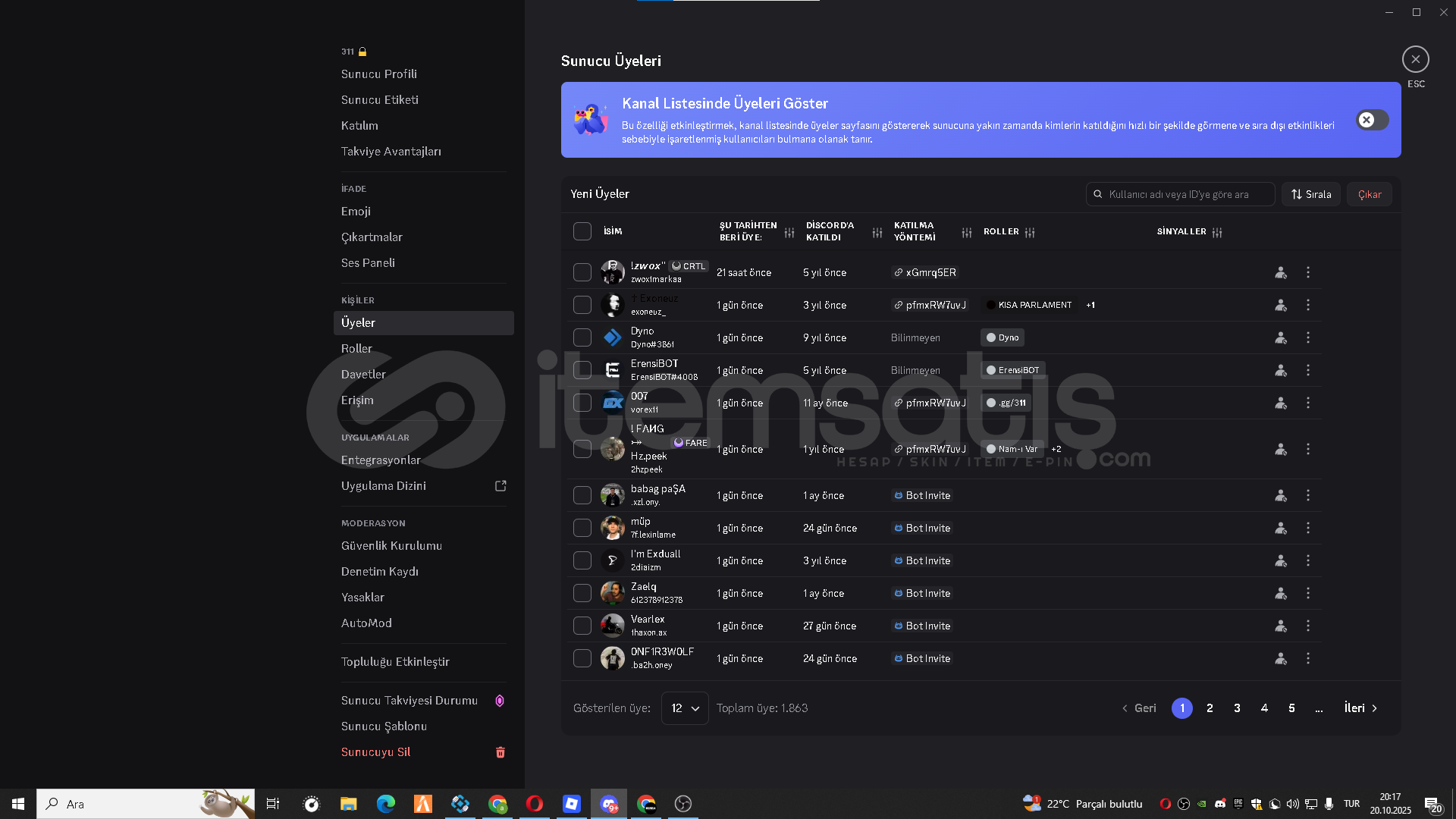Open Roller in the sidebar

(x=356, y=349)
